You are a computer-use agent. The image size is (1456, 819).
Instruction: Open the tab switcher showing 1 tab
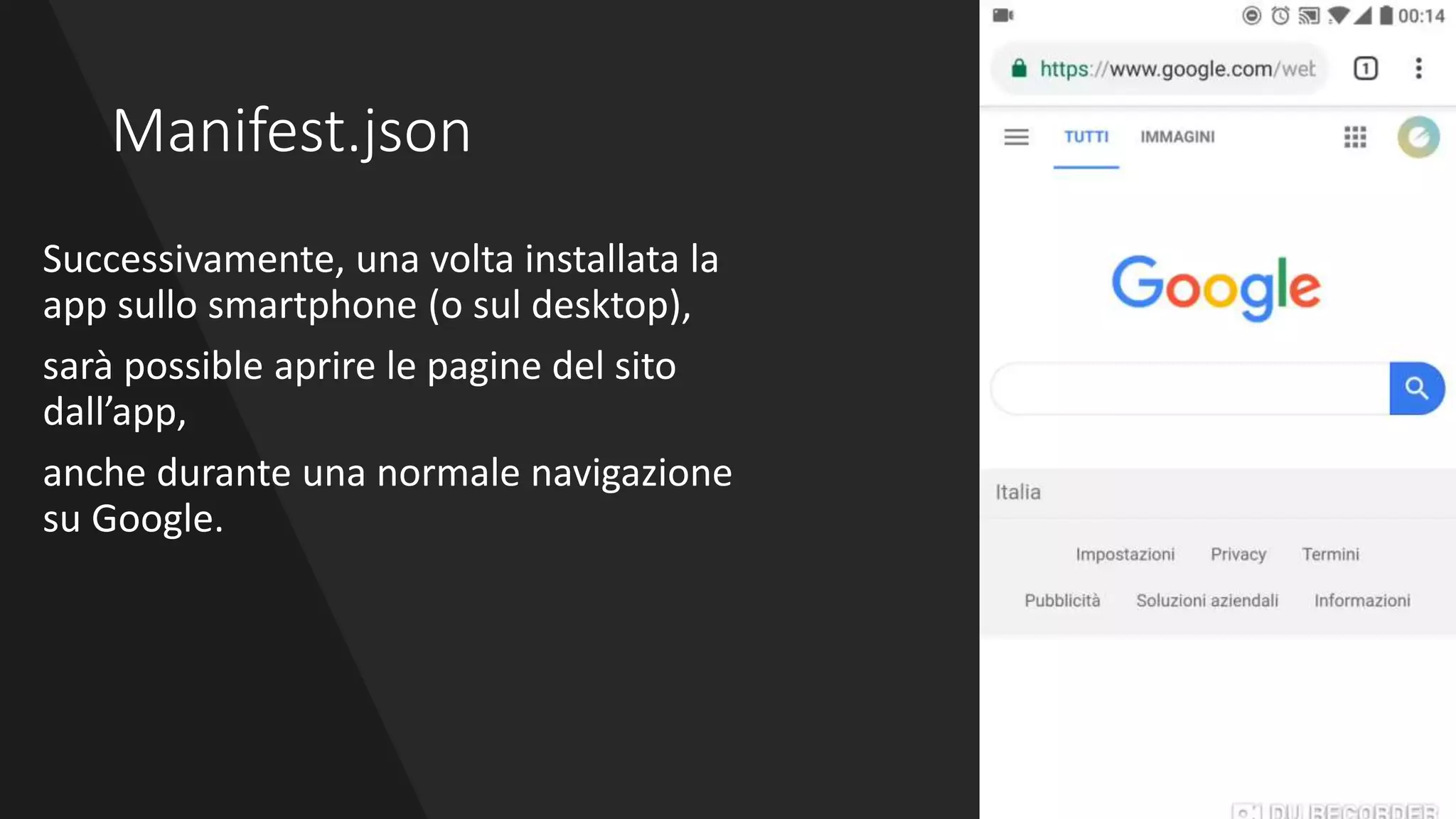point(1365,68)
